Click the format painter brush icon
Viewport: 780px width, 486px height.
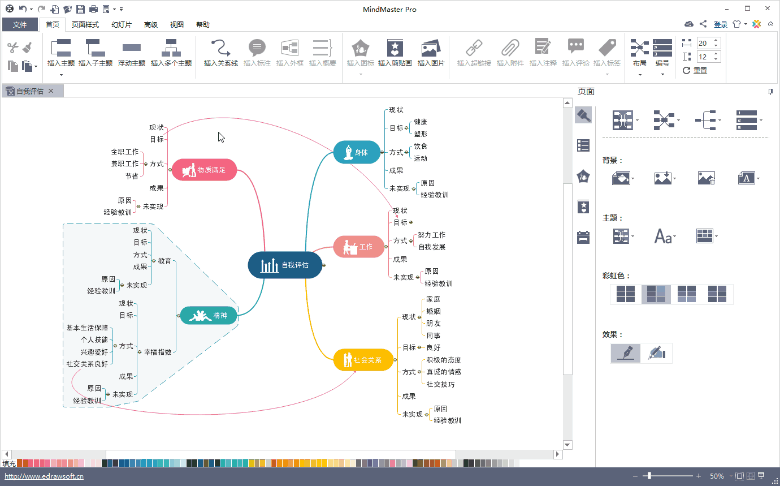(x=27, y=46)
